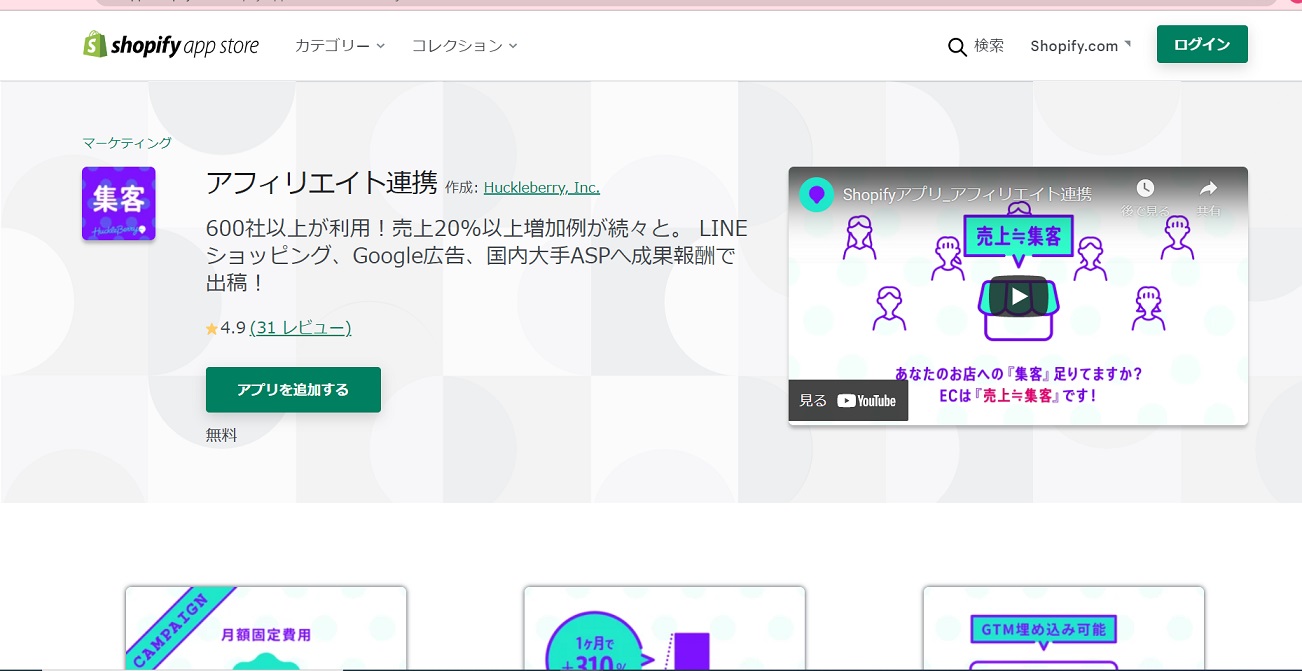Open the 1ヶ月で+310% screenshot thumbnail
Screen dimensions: 1302x671
[664, 628]
